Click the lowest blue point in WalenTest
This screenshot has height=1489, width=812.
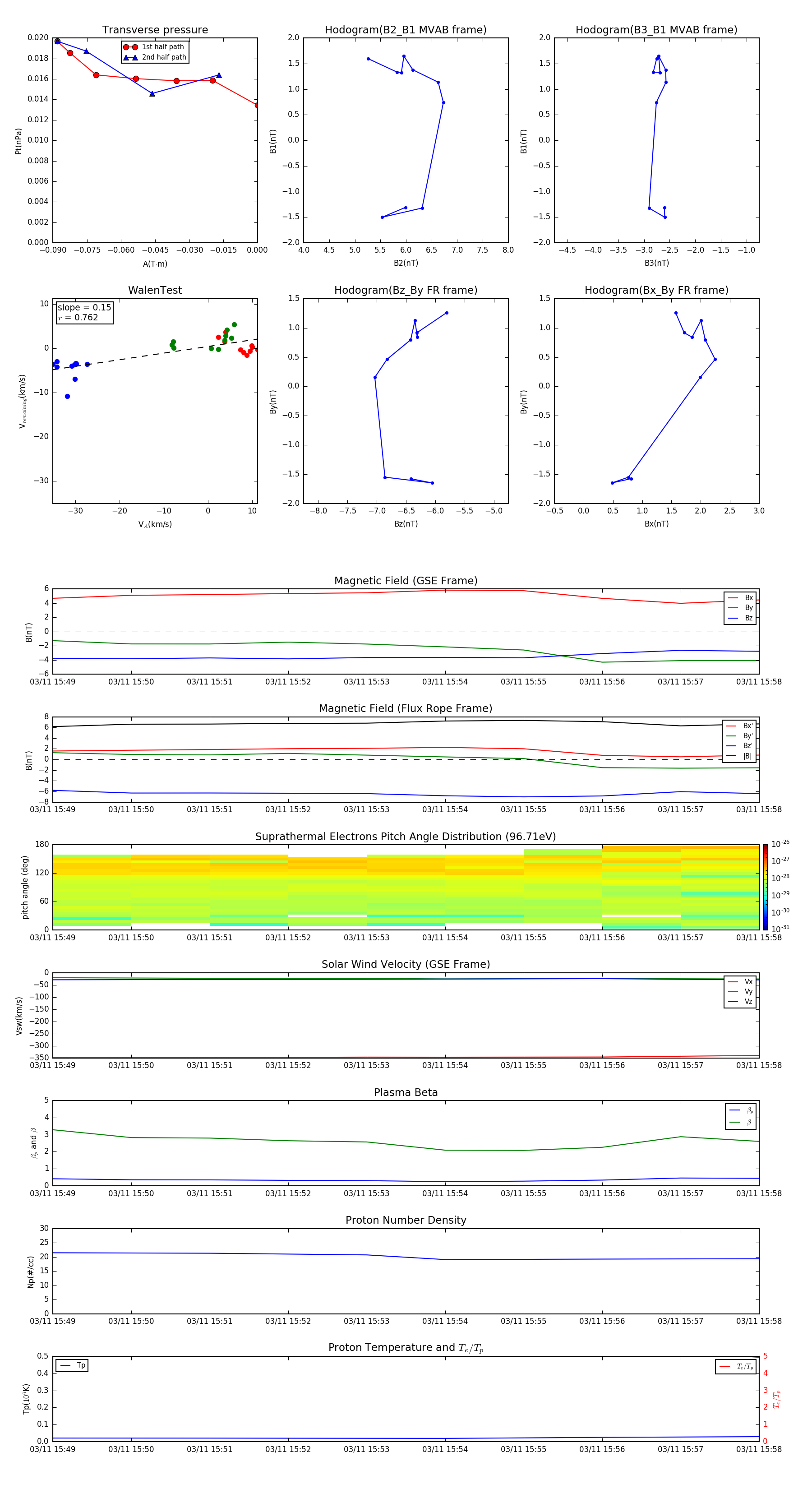tap(68, 397)
